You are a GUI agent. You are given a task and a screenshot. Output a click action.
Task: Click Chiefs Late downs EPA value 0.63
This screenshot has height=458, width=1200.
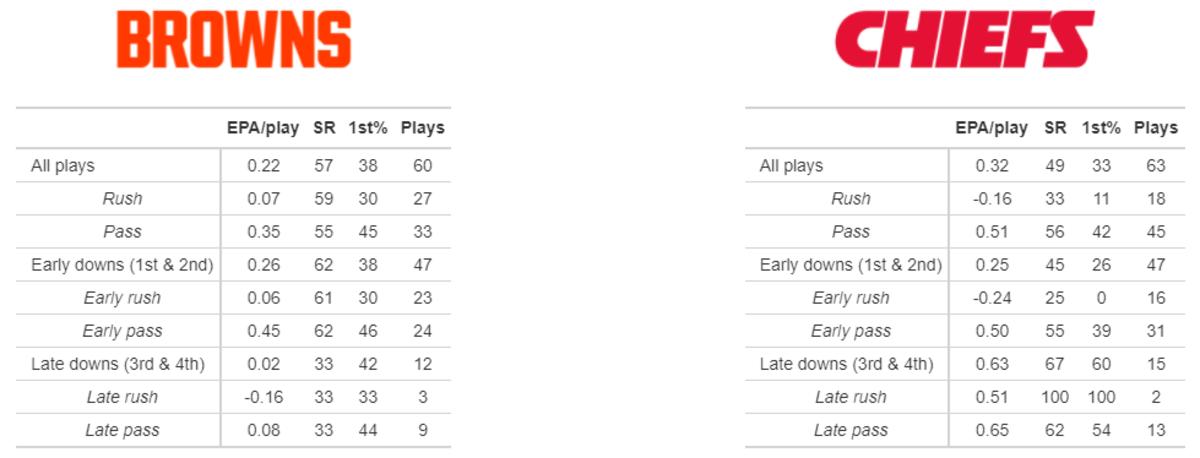click(x=991, y=364)
